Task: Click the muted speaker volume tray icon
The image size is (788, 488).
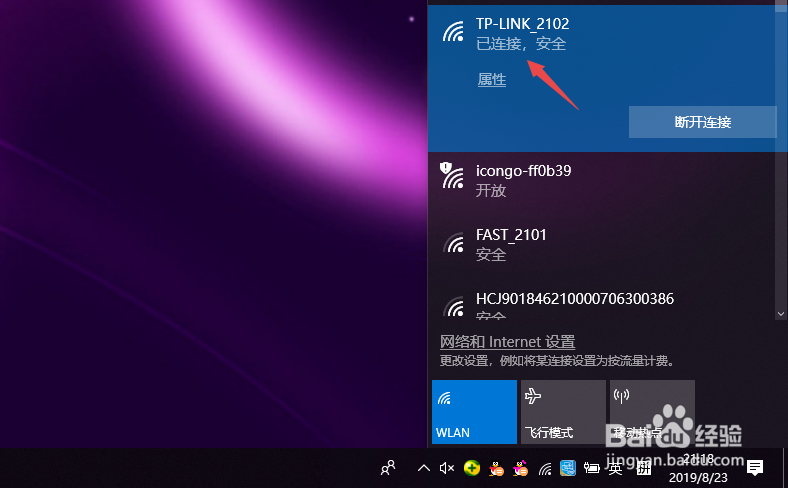Action: click(x=446, y=468)
